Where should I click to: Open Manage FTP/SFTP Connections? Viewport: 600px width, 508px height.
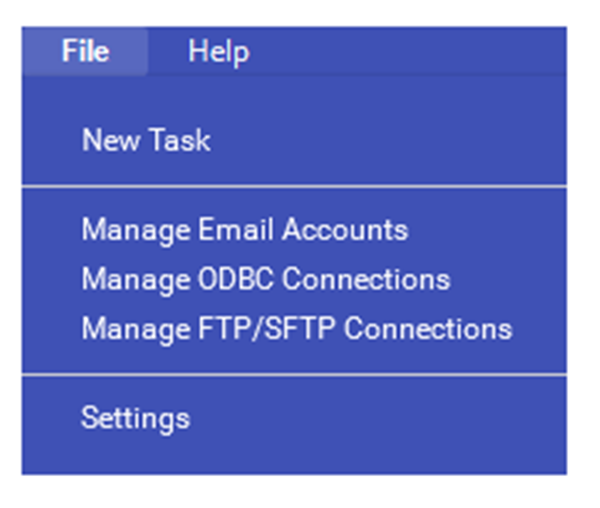pyautogui.click(x=296, y=328)
